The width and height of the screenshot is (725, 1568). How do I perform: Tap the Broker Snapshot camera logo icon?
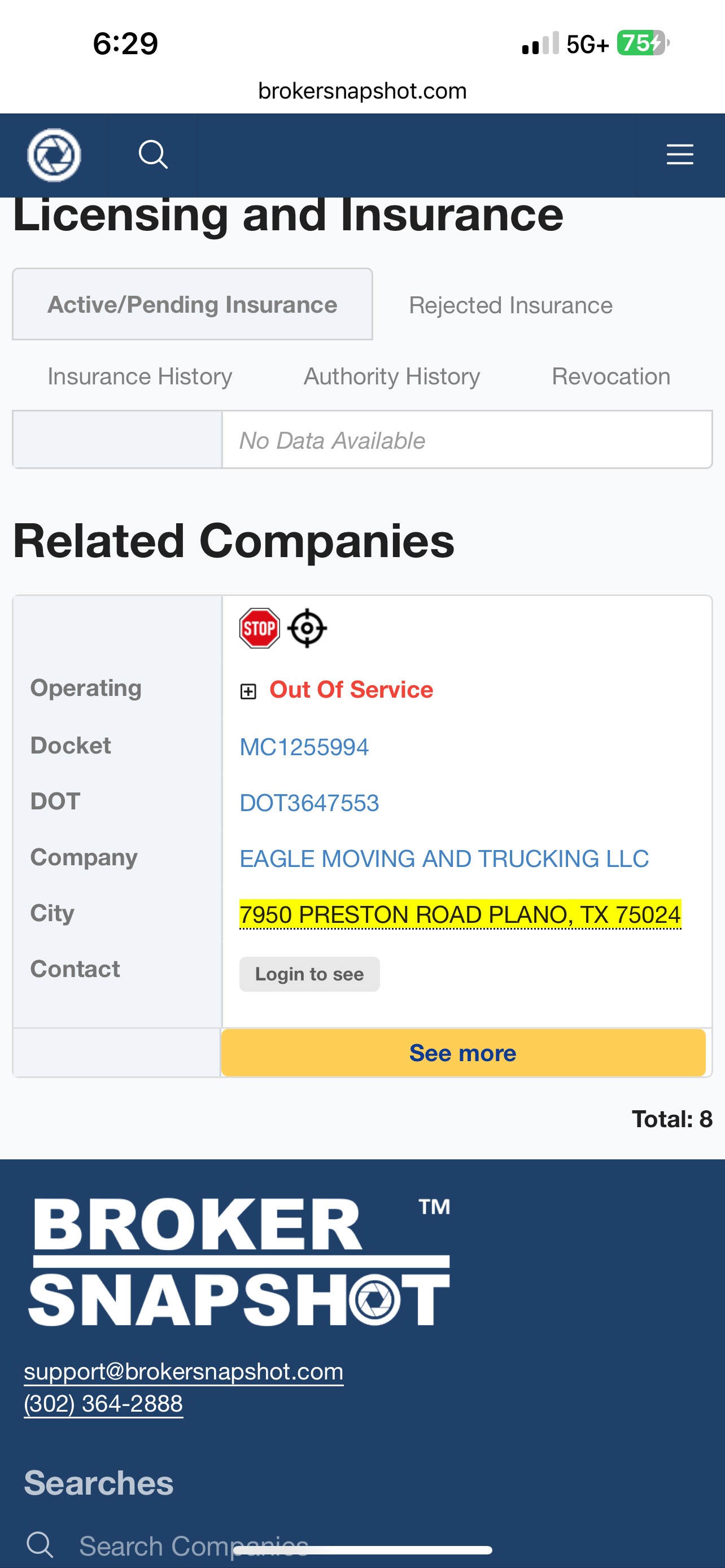pos(54,155)
